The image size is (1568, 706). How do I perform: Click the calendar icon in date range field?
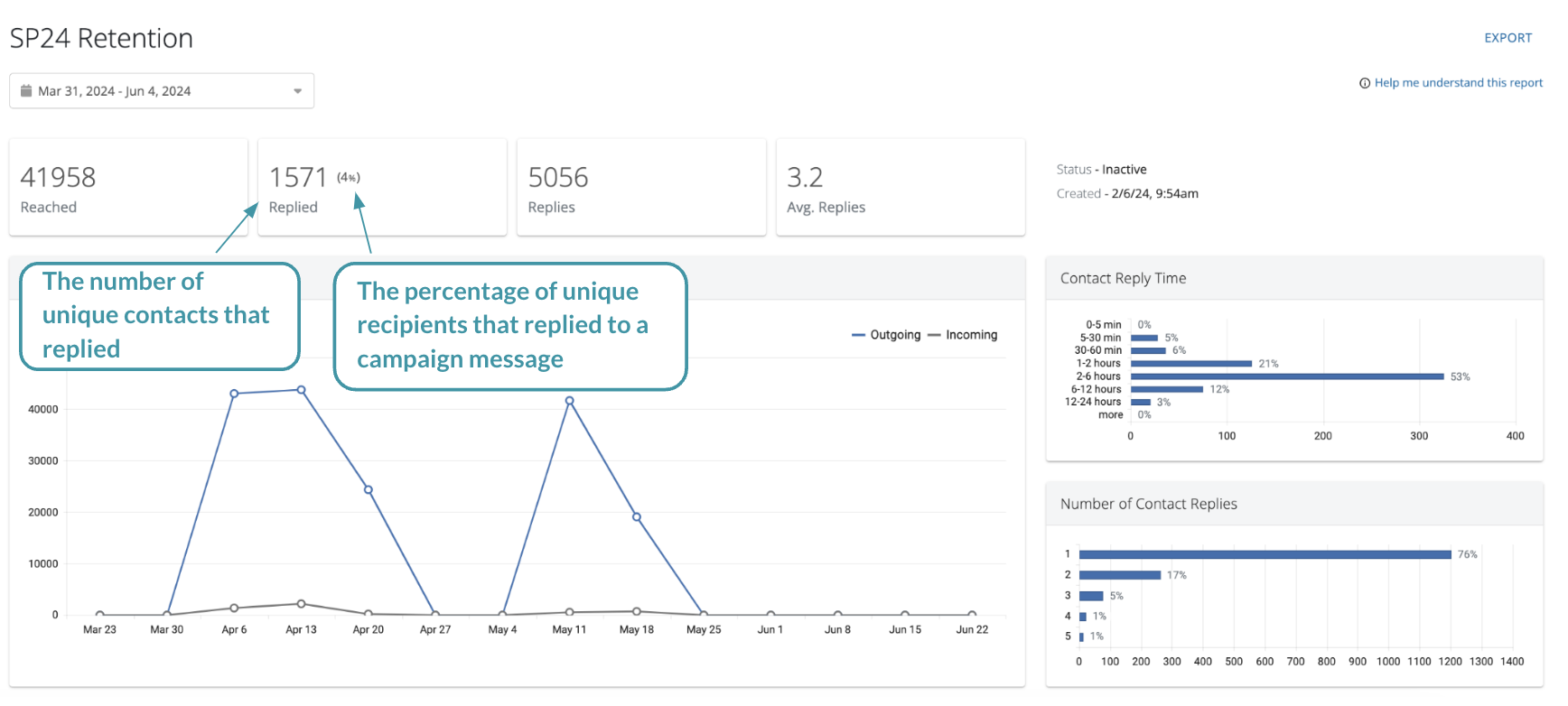(x=26, y=91)
